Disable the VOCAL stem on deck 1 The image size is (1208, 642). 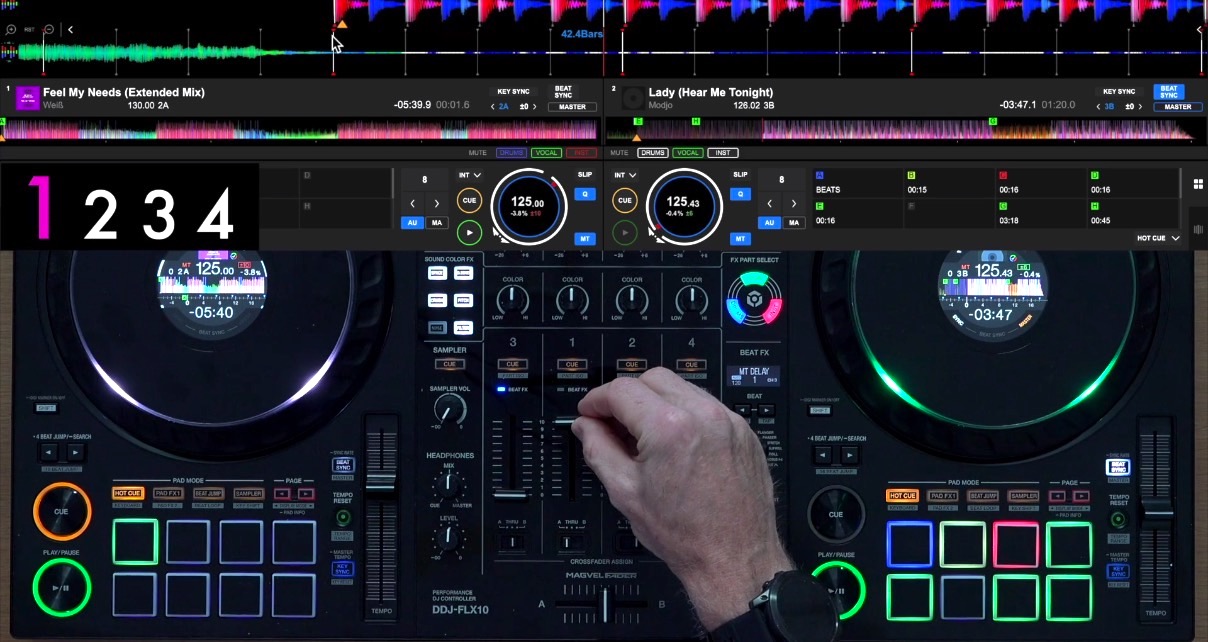pyautogui.click(x=546, y=153)
